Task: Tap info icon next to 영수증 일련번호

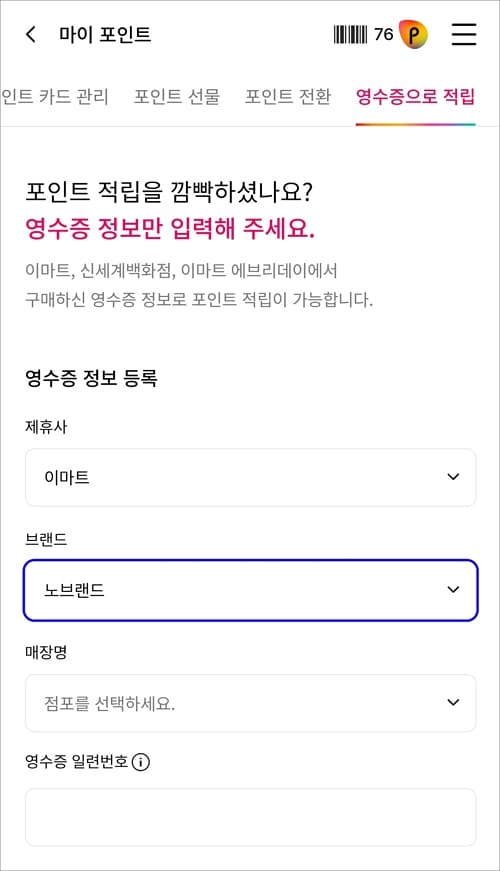Action: pos(141,762)
